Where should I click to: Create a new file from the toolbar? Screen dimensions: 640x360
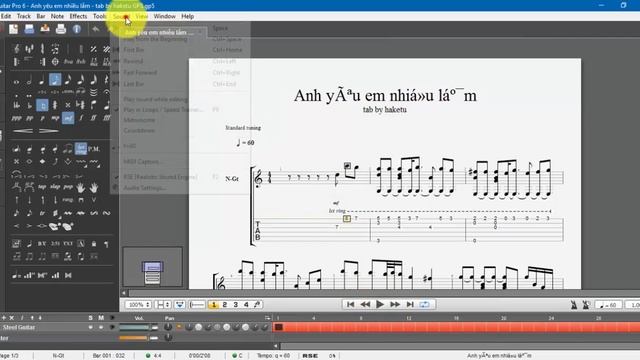pos(13,29)
